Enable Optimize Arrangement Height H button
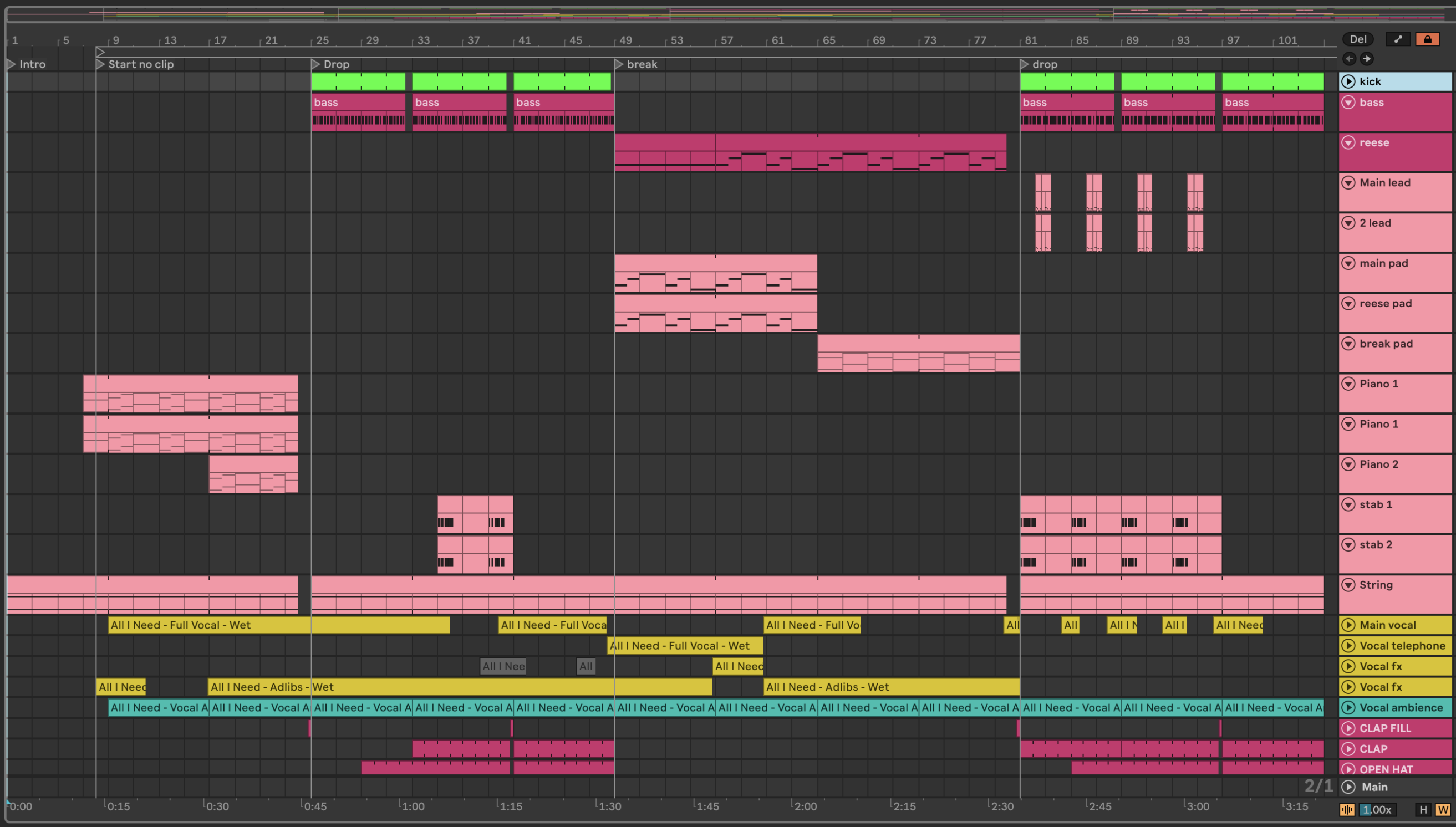The image size is (1456, 827). [1423, 809]
